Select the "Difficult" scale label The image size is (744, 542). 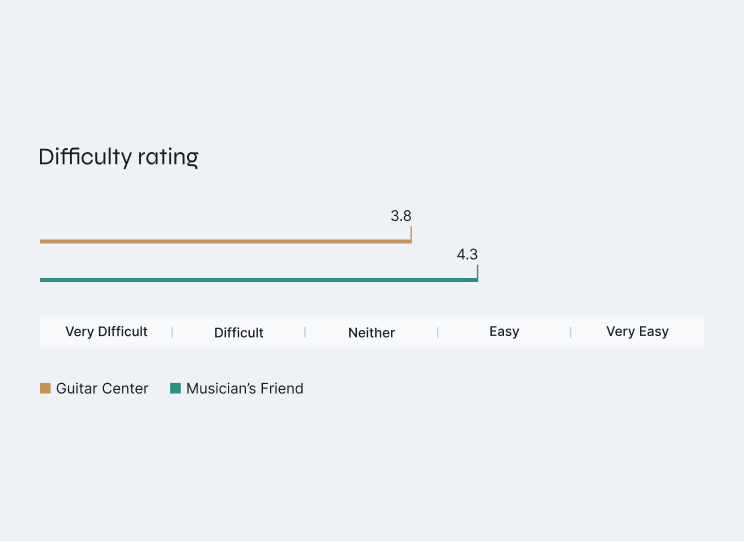[x=239, y=333]
